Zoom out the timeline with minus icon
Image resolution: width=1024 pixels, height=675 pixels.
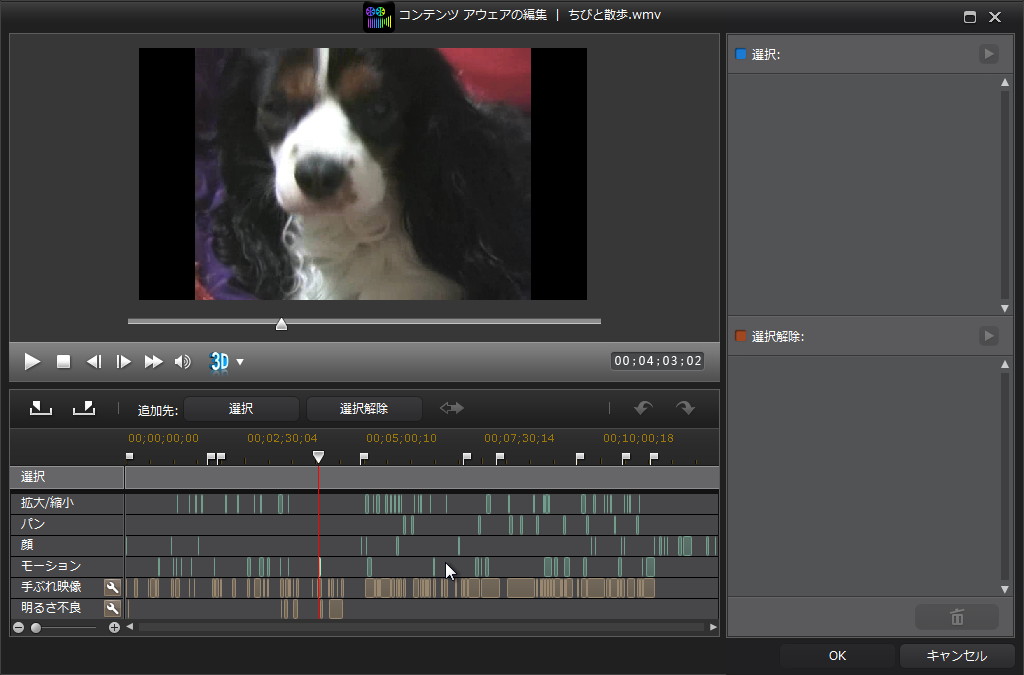pyautogui.click(x=18, y=627)
